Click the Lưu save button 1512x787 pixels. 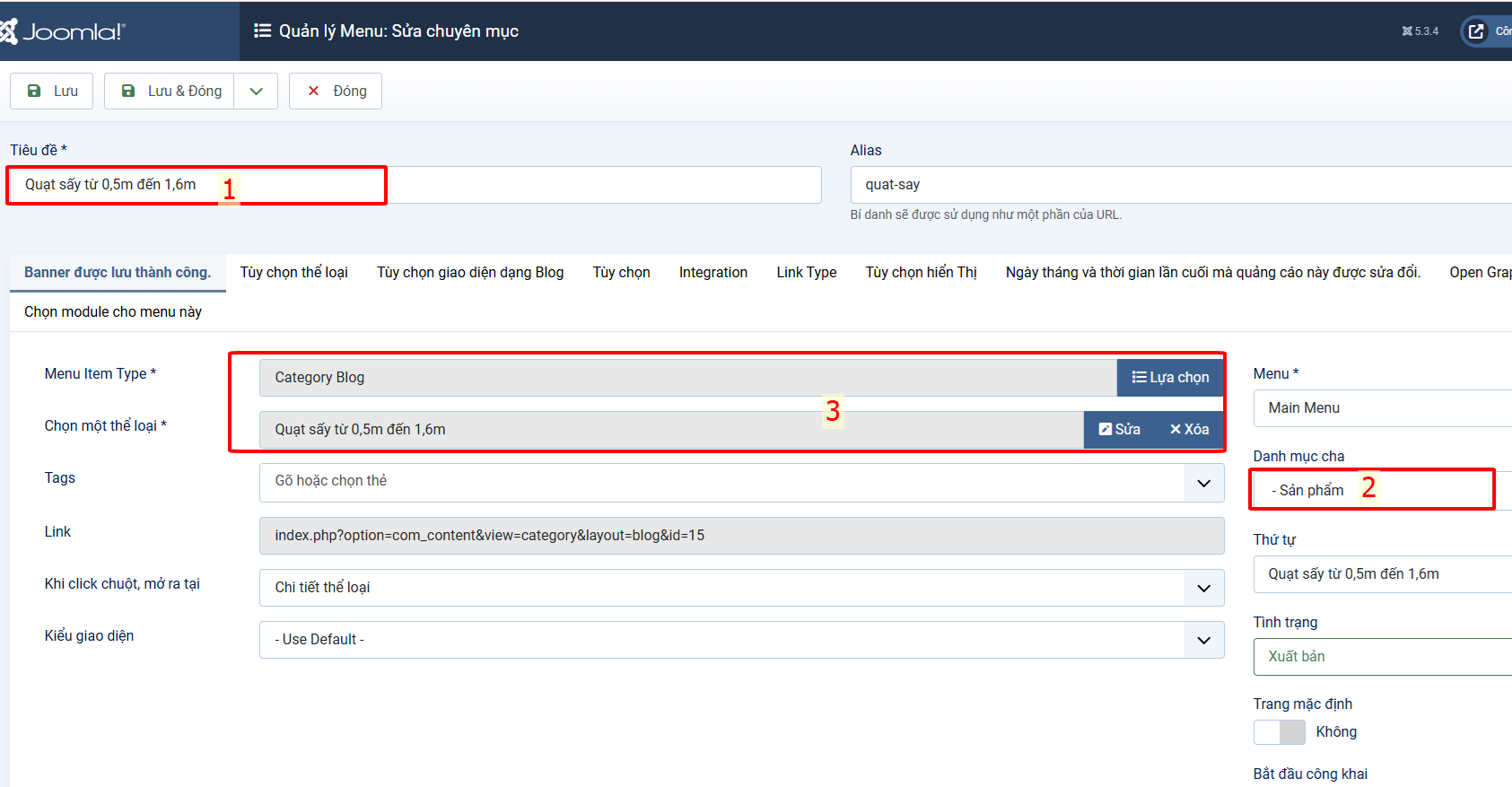pyautogui.click(x=52, y=91)
